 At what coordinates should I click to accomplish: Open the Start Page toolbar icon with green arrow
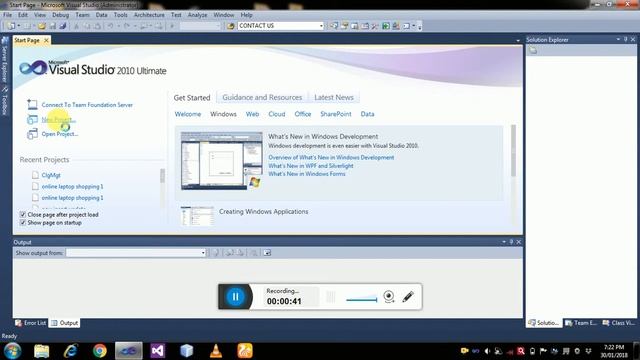click(x=386, y=26)
